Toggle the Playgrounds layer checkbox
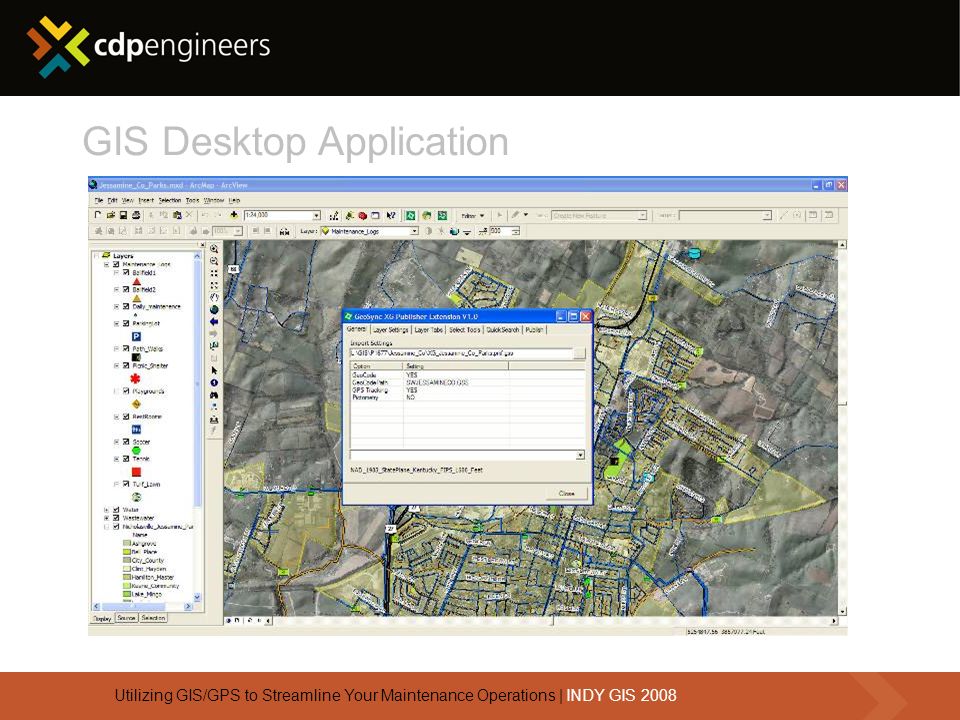The image size is (960, 720). pos(126,391)
